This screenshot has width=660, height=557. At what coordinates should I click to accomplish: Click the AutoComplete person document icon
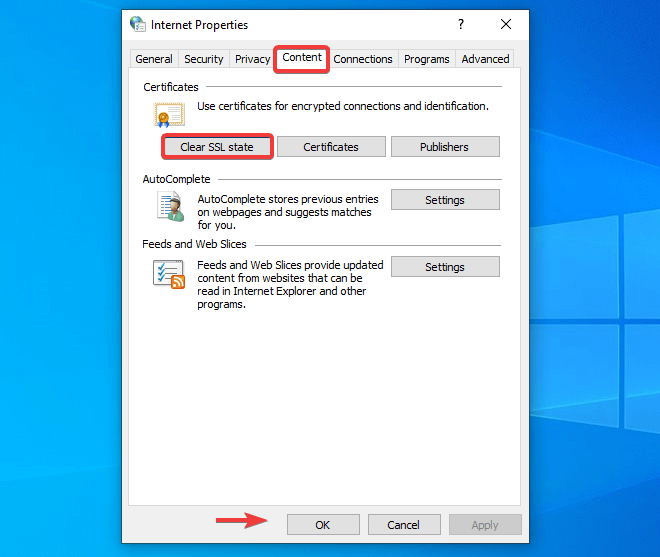click(170, 206)
